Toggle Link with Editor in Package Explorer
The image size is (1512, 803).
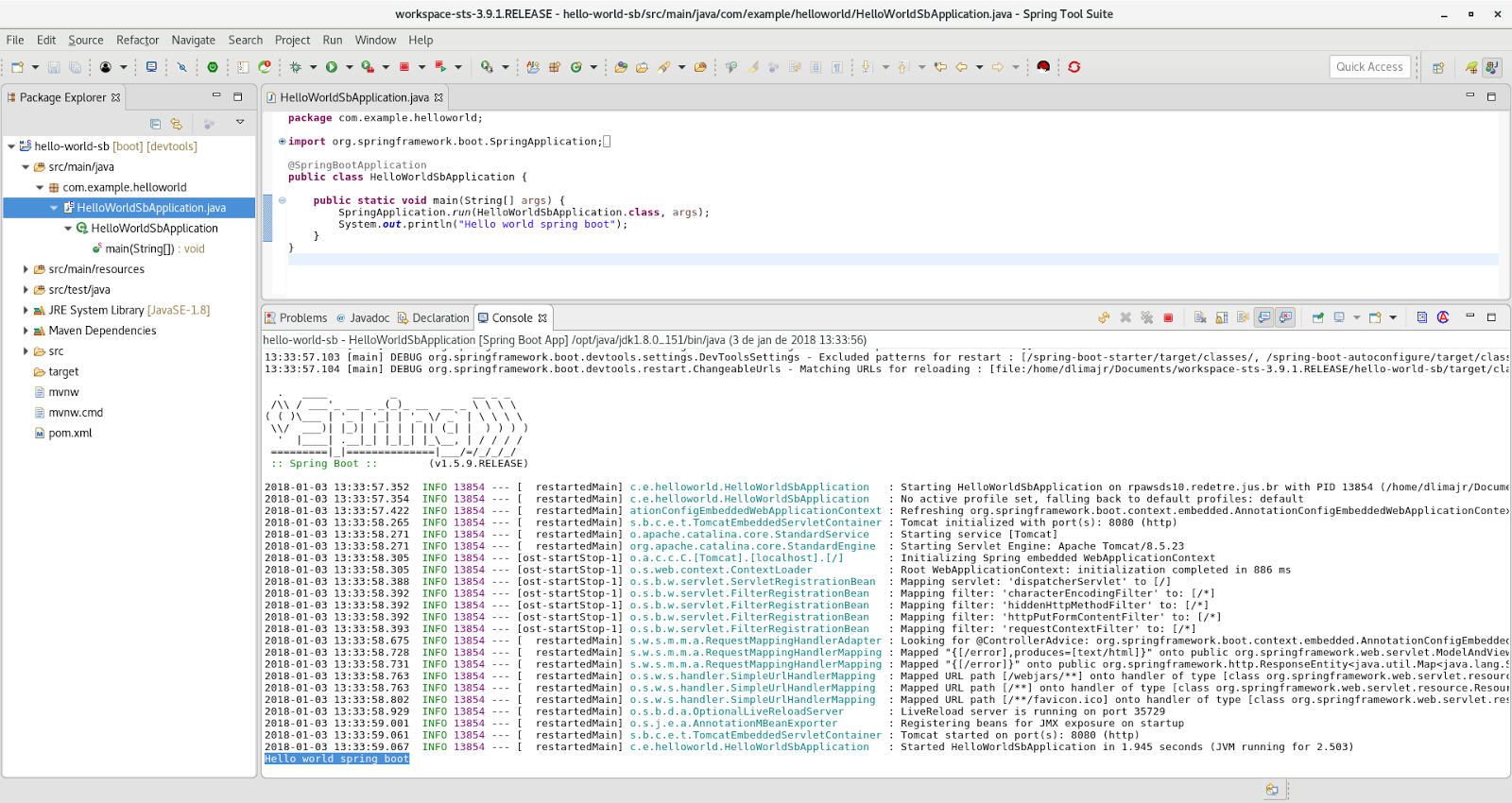coord(176,123)
